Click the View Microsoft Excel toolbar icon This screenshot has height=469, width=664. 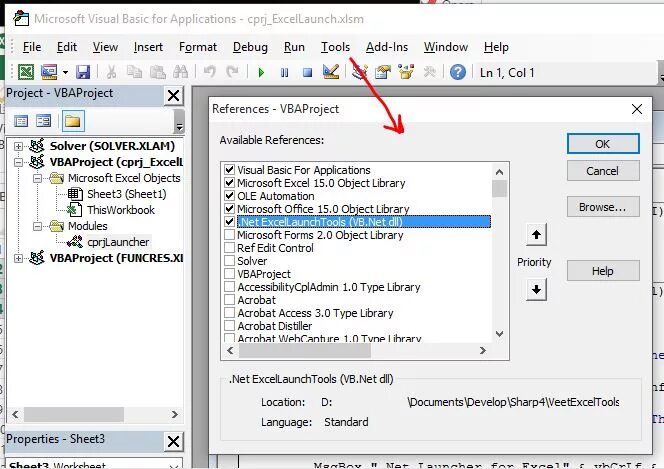(26, 72)
